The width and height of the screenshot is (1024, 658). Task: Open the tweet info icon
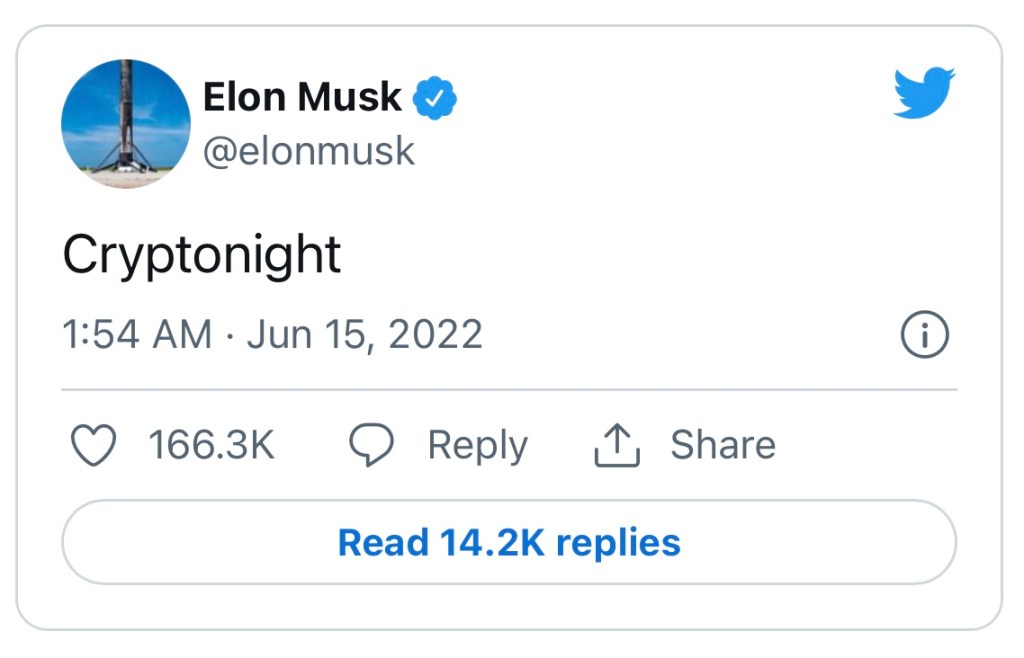tap(924, 336)
